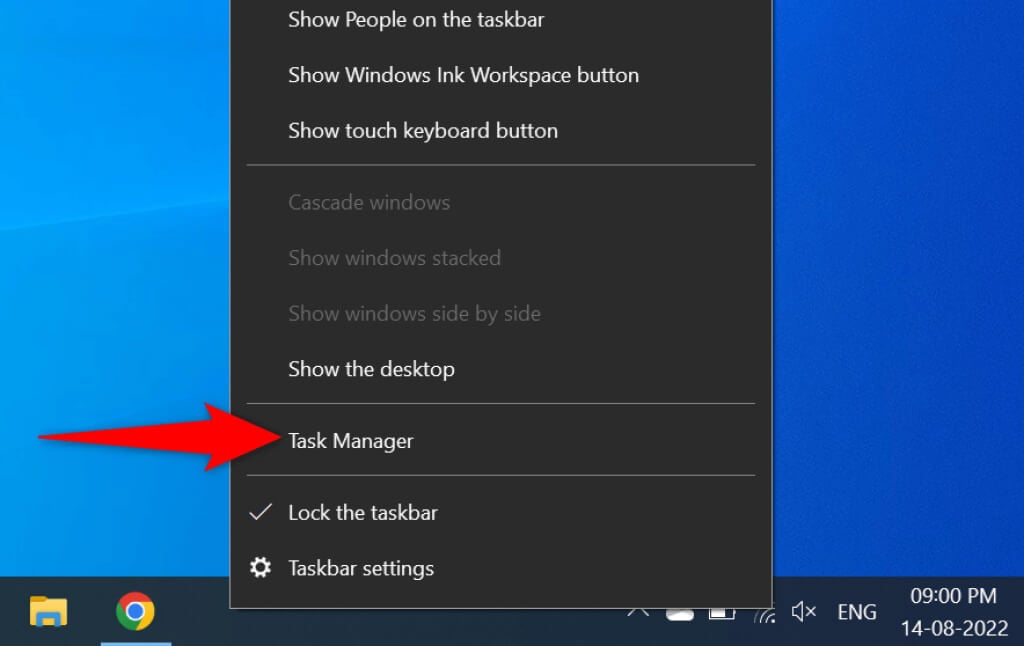The image size is (1024, 646).
Task: Select Show windows stacked
Action: (x=394, y=258)
